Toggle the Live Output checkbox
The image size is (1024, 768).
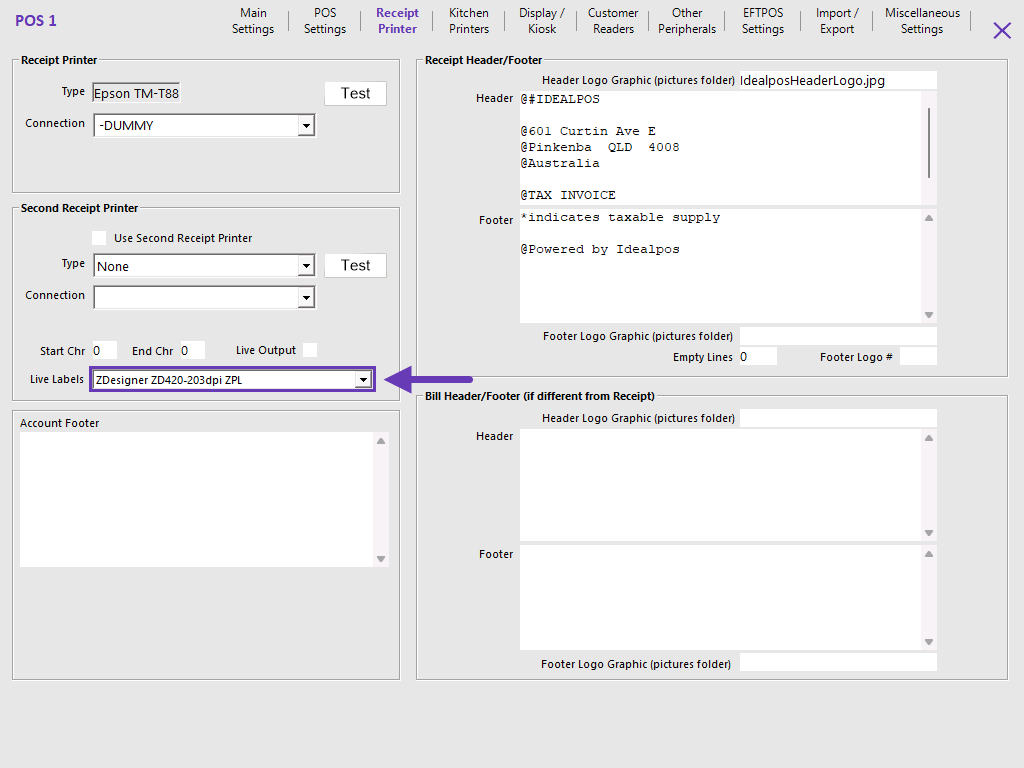(310, 350)
